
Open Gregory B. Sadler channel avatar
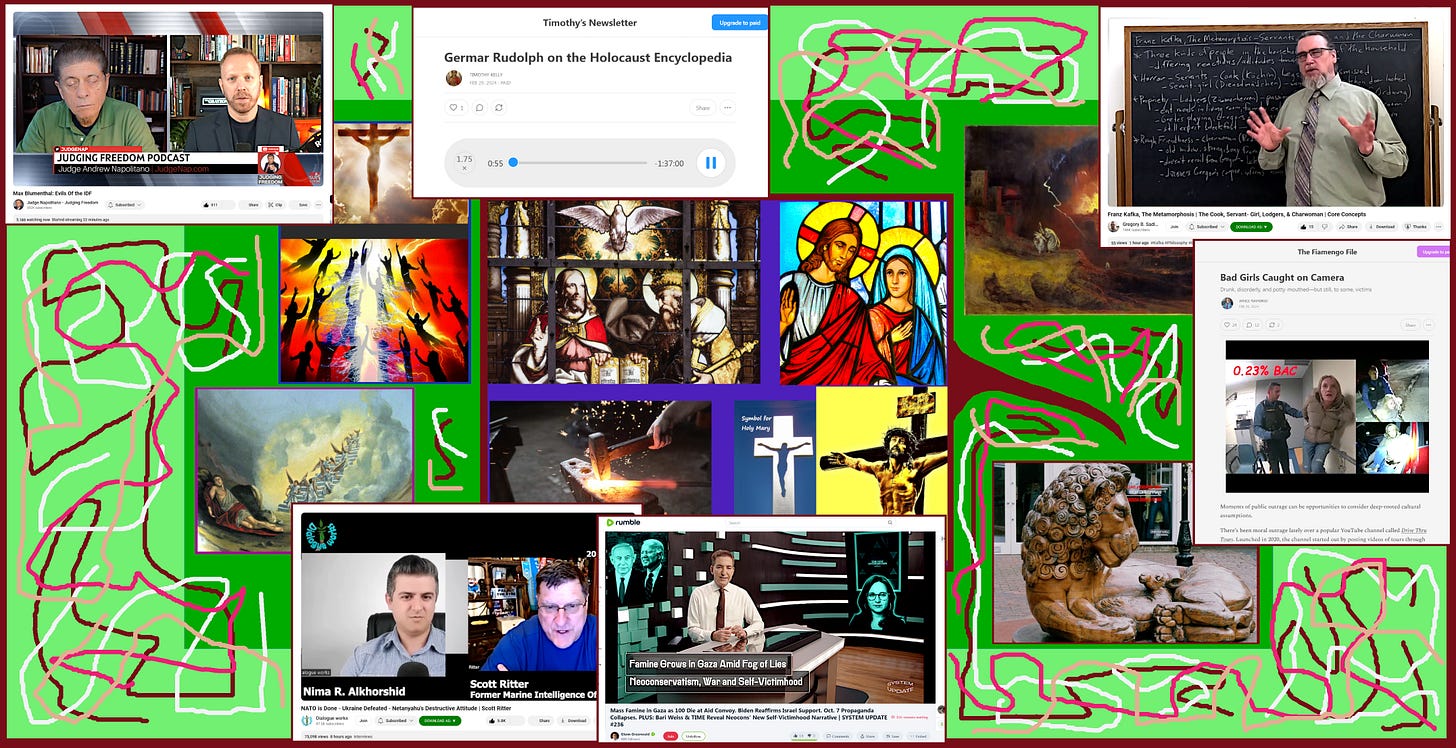pyautogui.click(x=1113, y=227)
